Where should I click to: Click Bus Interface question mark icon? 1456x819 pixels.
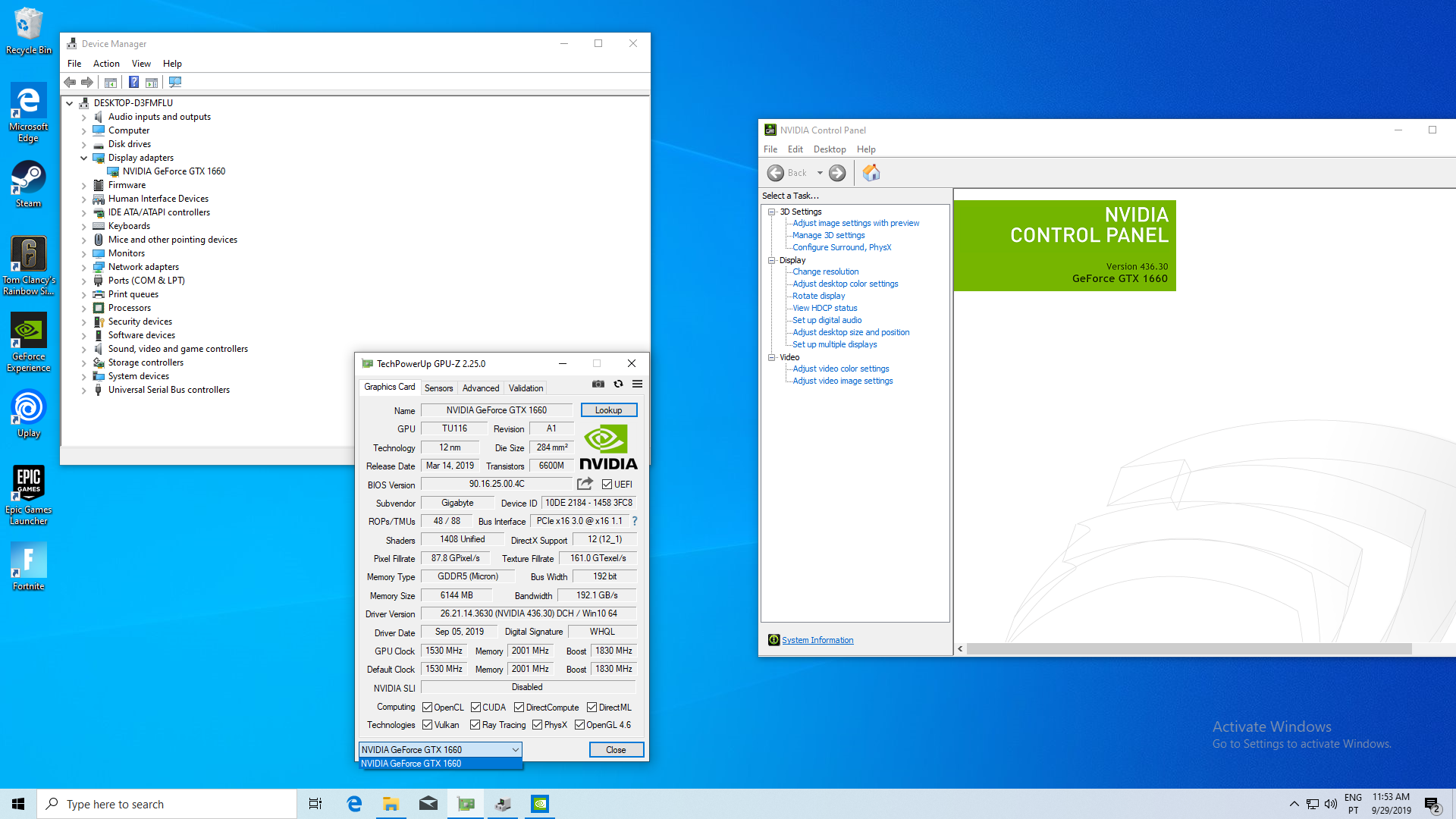coord(635,521)
